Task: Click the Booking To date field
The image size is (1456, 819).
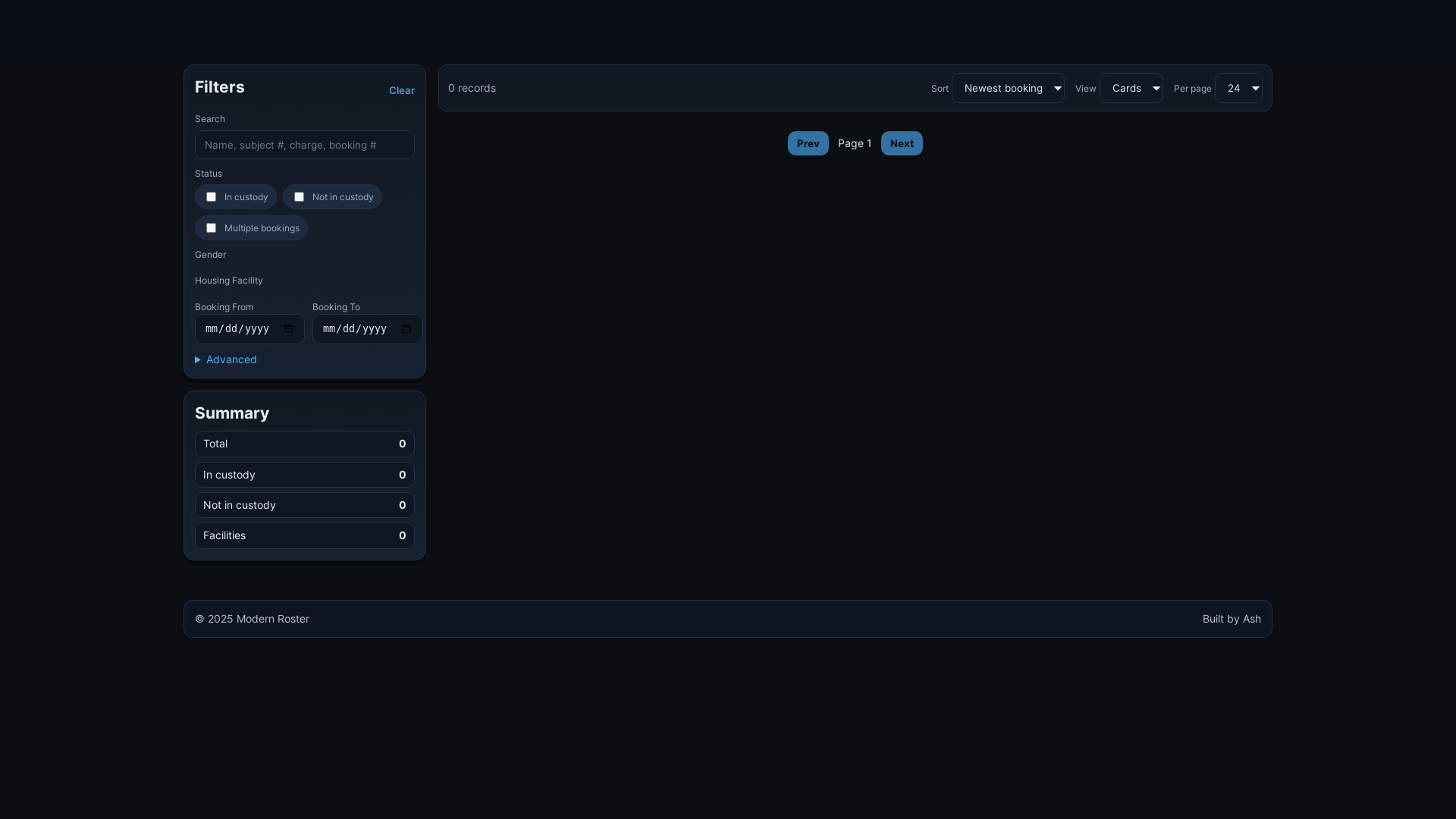Action: point(367,329)
